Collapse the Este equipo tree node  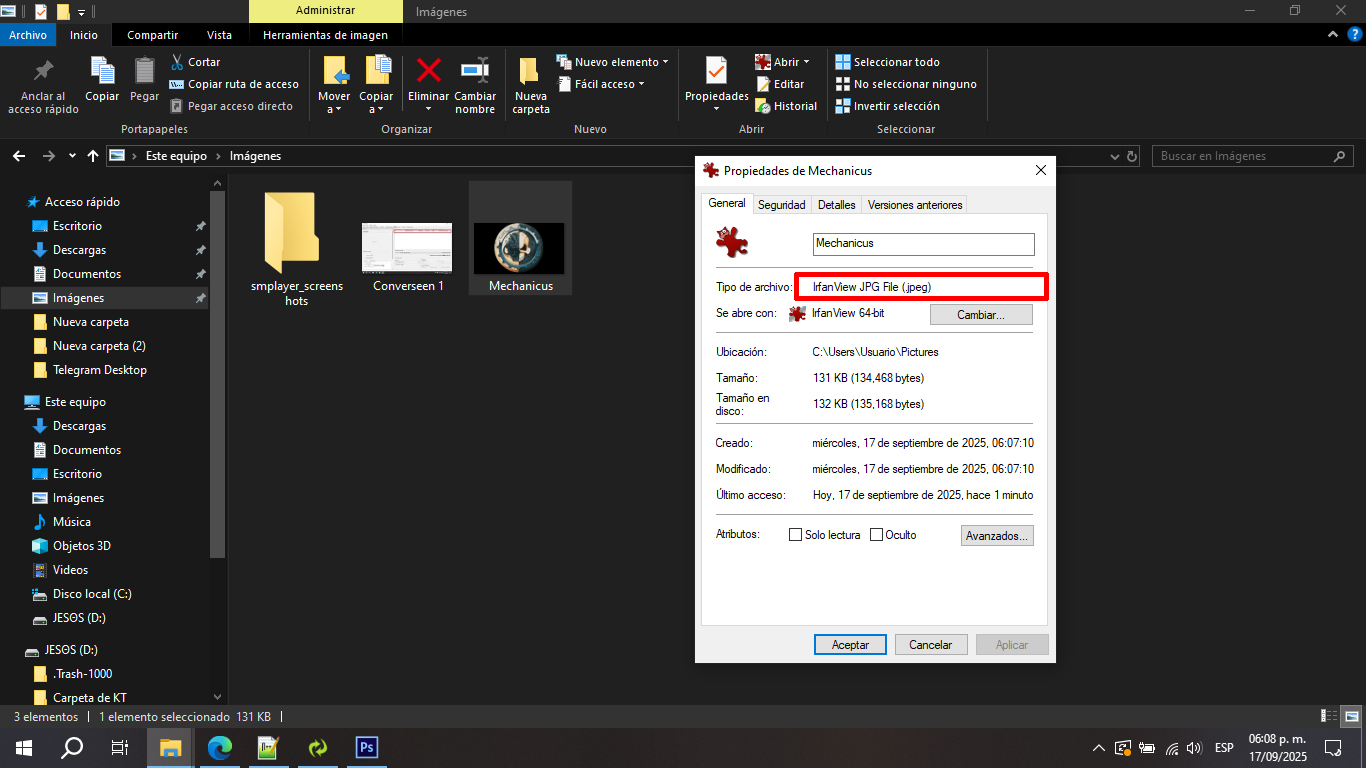tap(14, 402)
